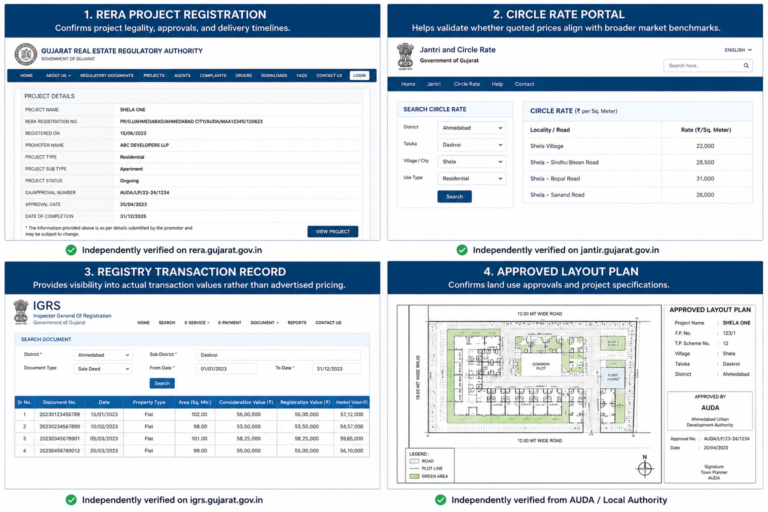Click the Registration Value column header

click(305, 402)
